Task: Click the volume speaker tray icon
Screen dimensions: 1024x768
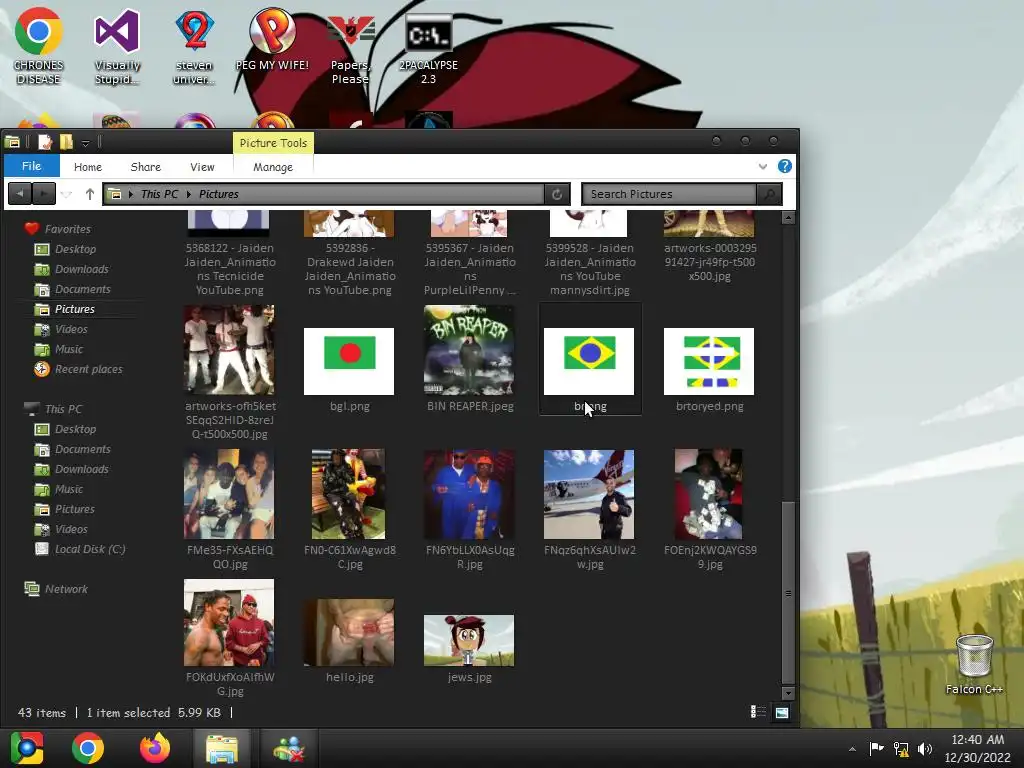Action: (925, 749)
